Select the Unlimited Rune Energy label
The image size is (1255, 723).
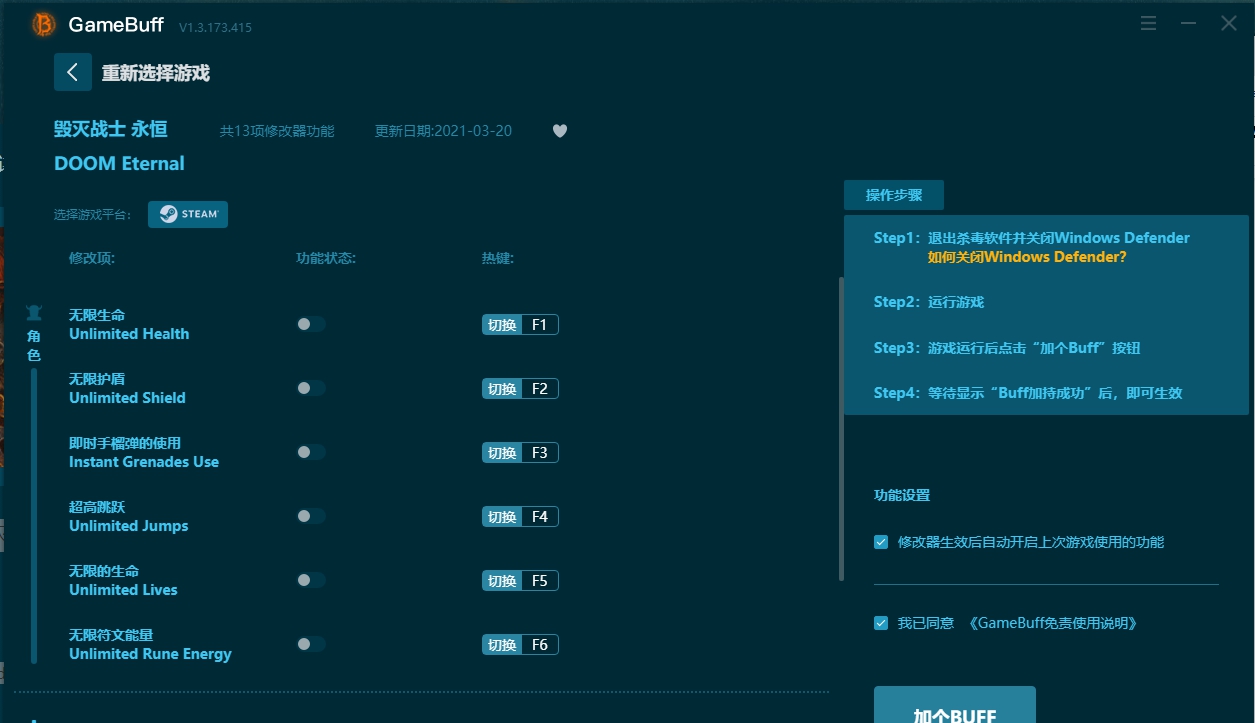point(150,654)
